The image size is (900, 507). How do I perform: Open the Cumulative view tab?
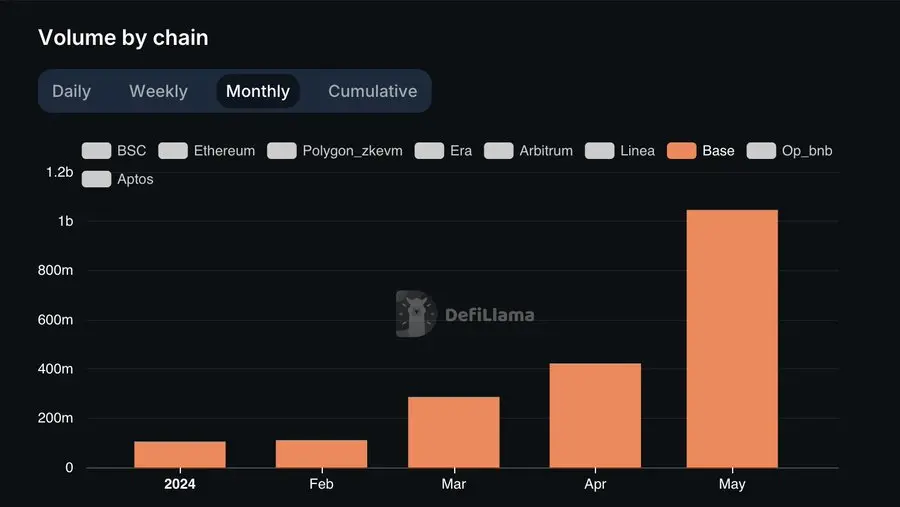[x=372, y=91]
